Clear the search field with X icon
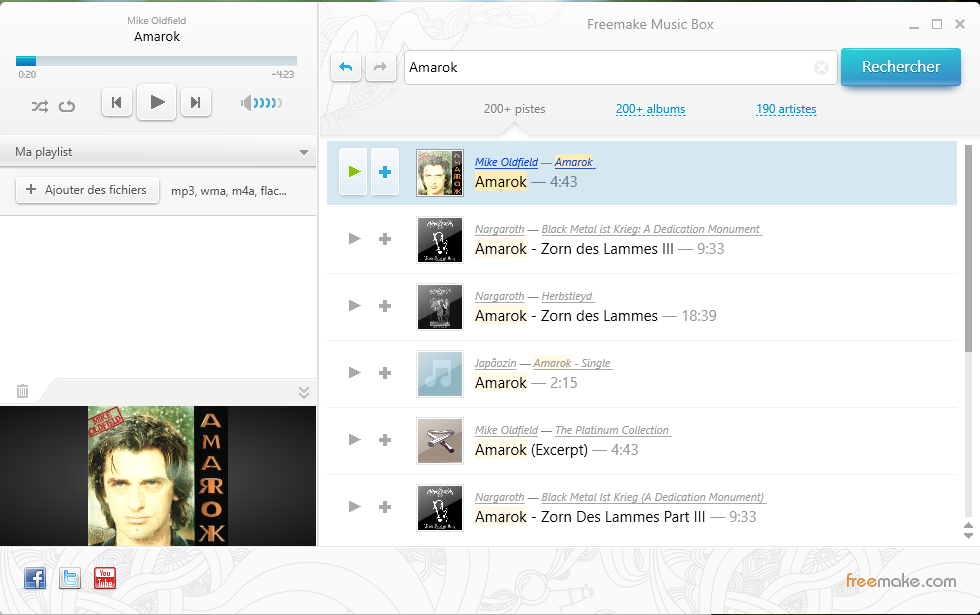 [821, 68]
